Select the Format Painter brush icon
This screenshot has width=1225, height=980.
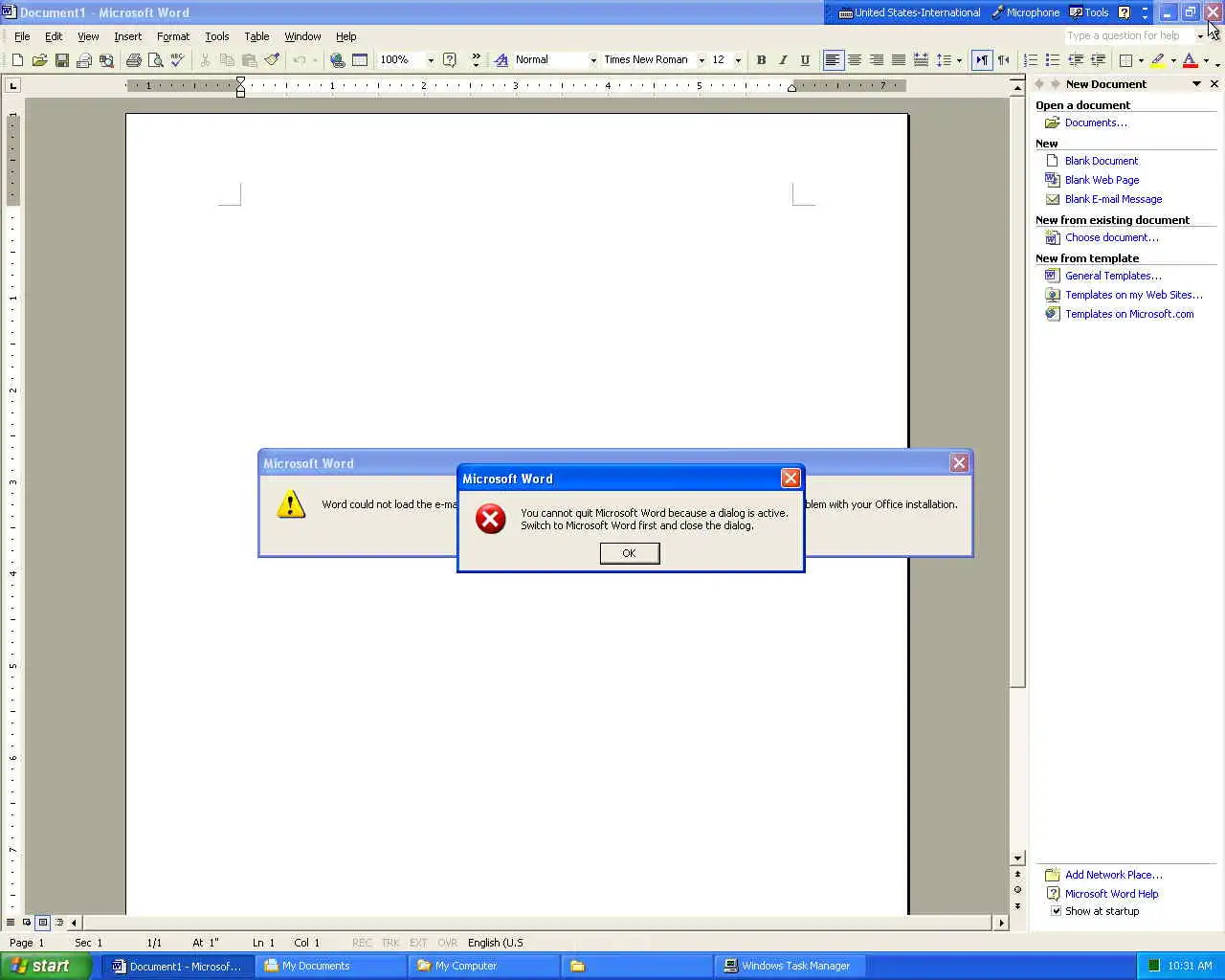pos(272,60)
